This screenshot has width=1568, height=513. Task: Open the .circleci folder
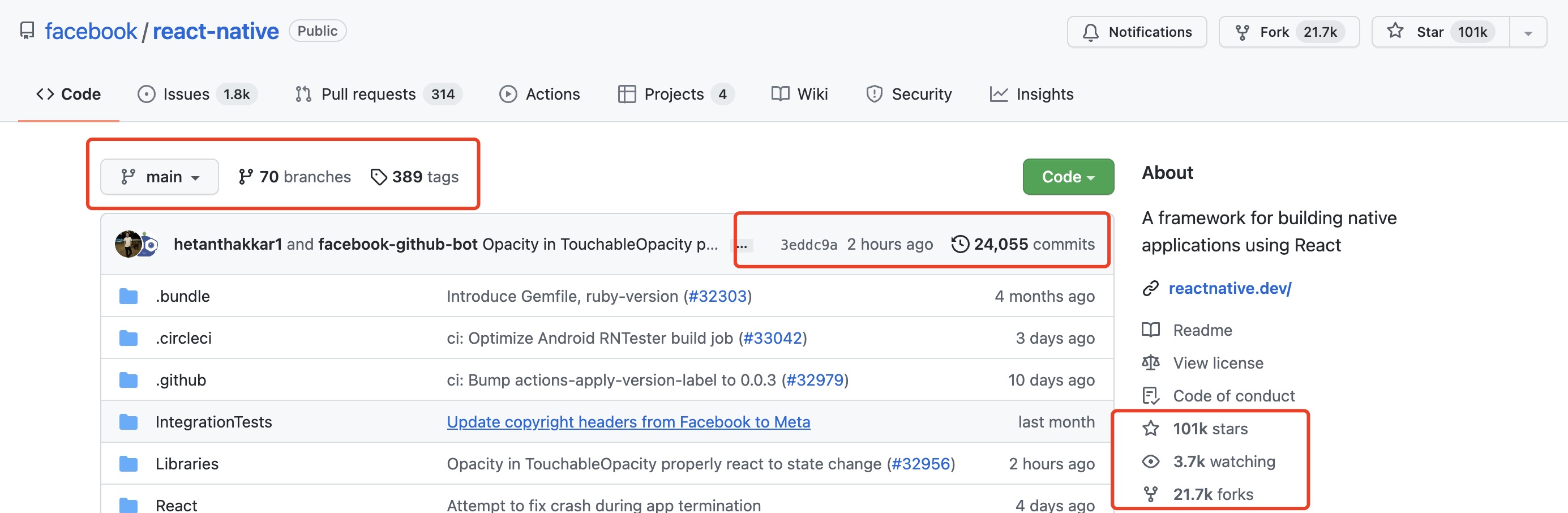(183, 337)
